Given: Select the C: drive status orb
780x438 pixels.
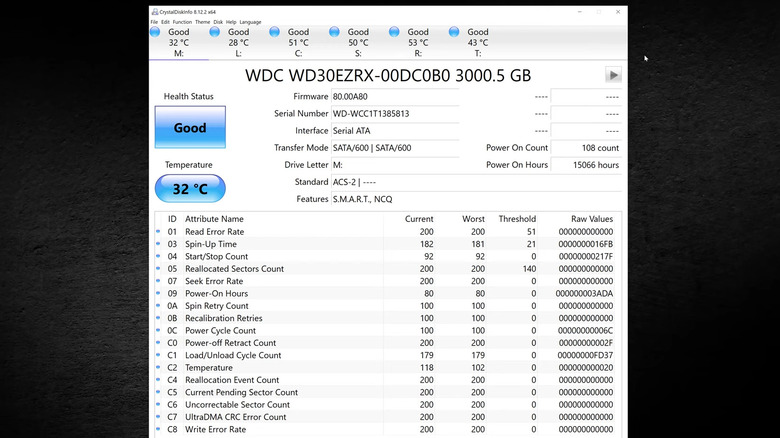Looking at the screenshot, I should 275,33.
